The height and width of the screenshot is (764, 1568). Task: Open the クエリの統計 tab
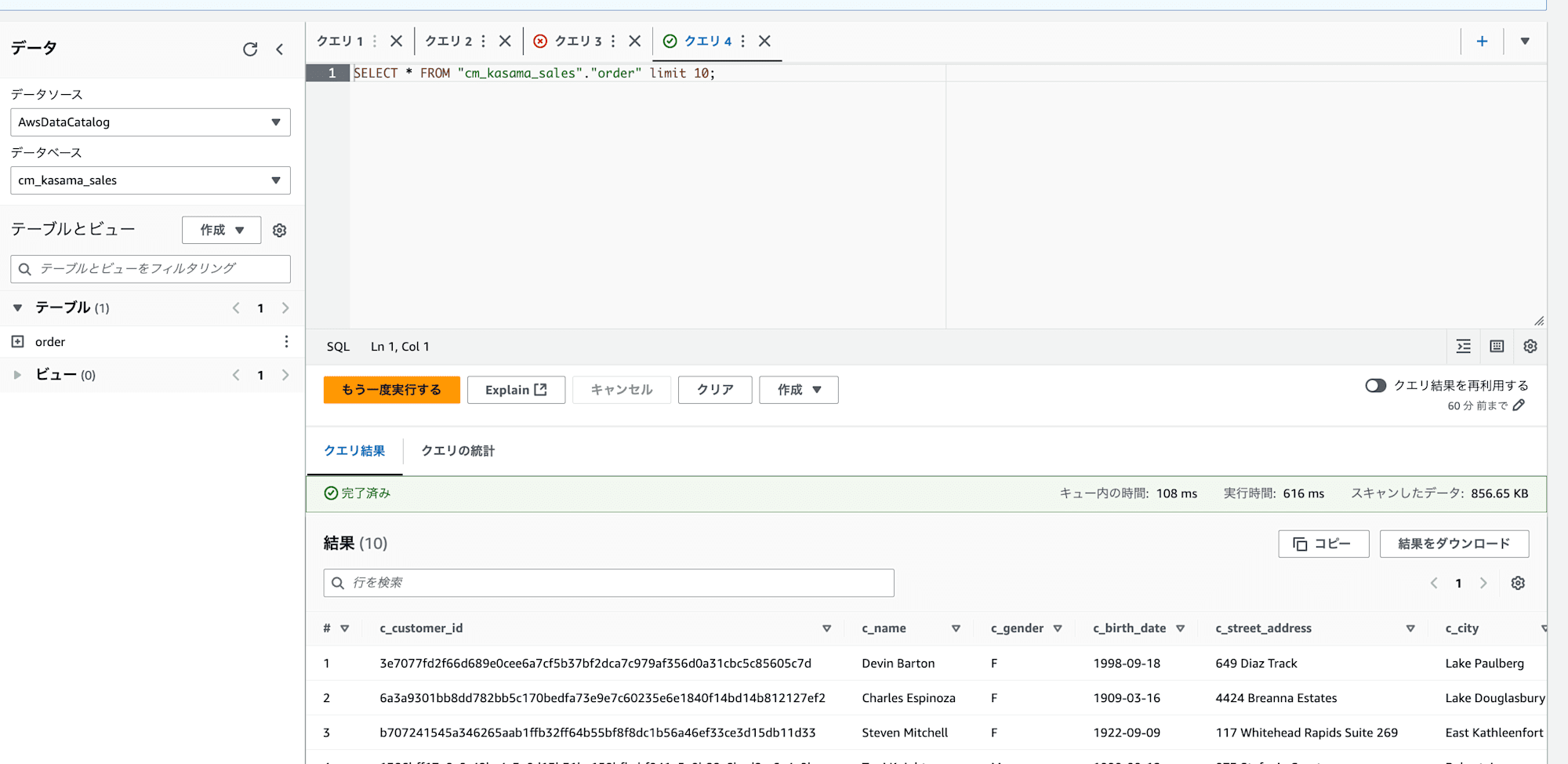(458, 451)
